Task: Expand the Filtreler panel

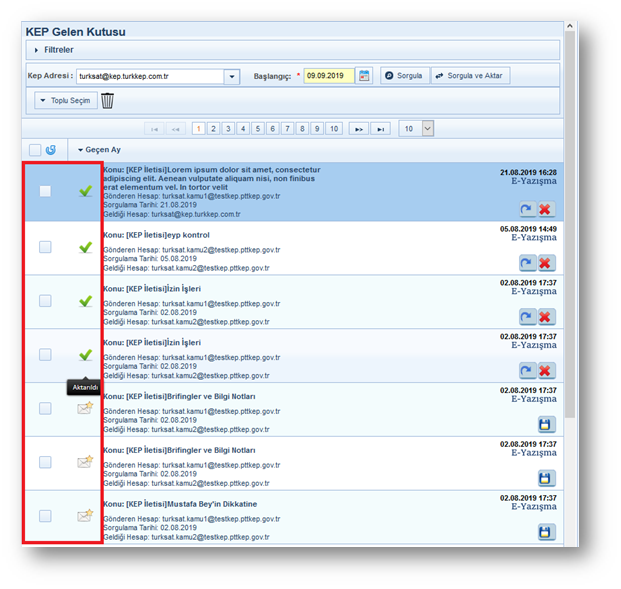Action: pos(55,49)
